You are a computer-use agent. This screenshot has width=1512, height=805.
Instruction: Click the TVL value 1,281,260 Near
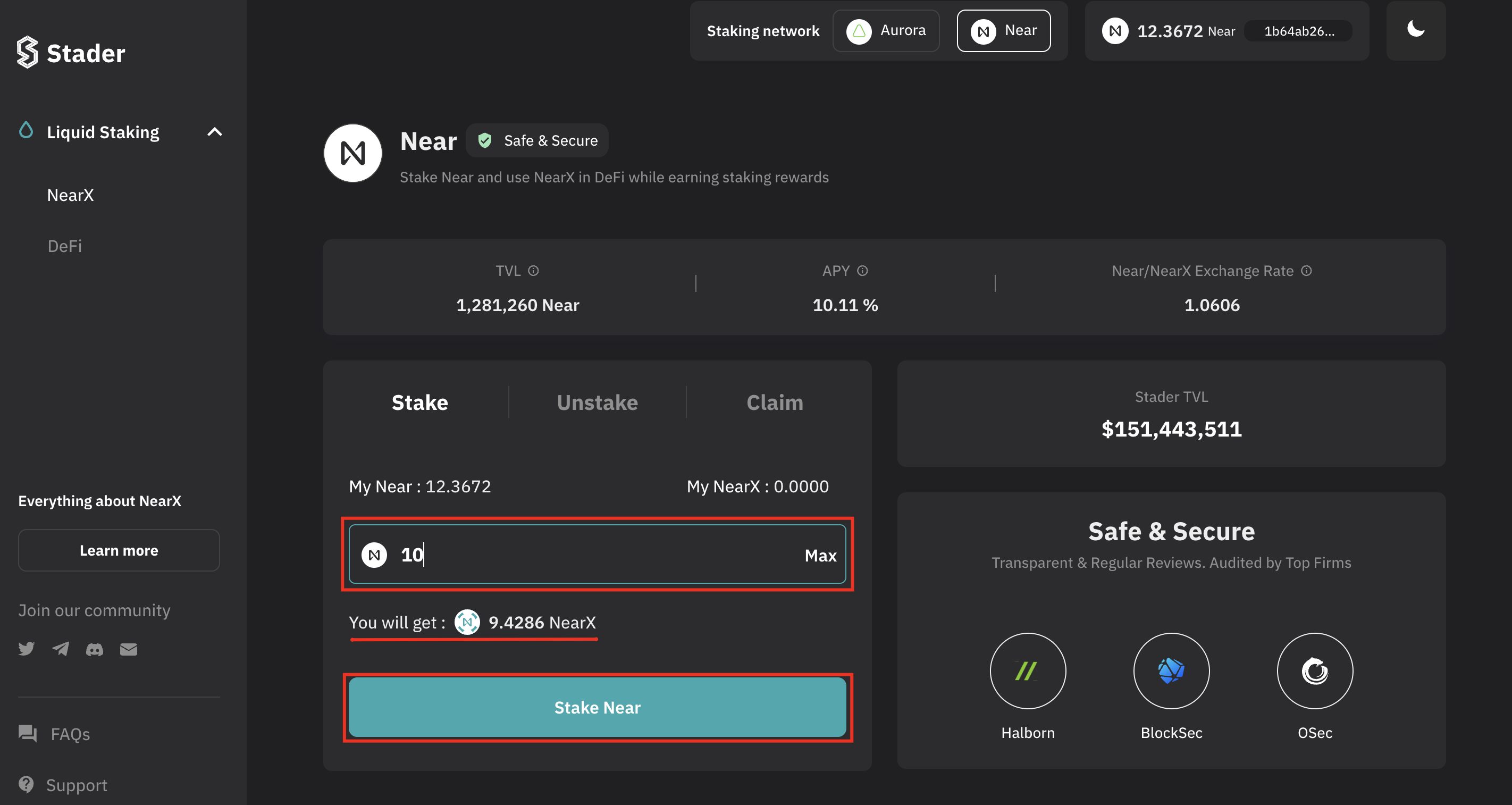pos(518,305)
